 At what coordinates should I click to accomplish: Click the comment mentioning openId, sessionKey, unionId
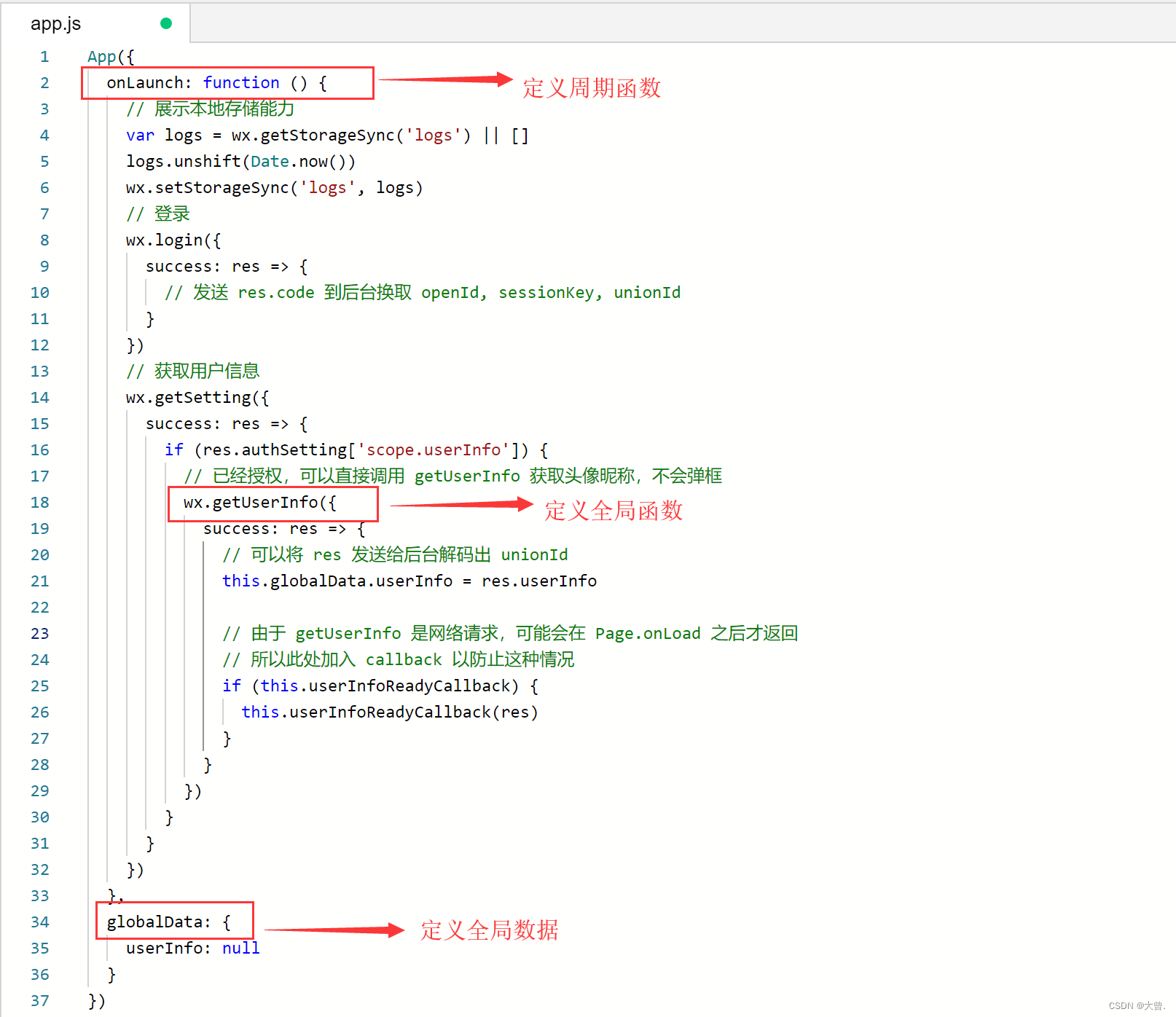423,293
